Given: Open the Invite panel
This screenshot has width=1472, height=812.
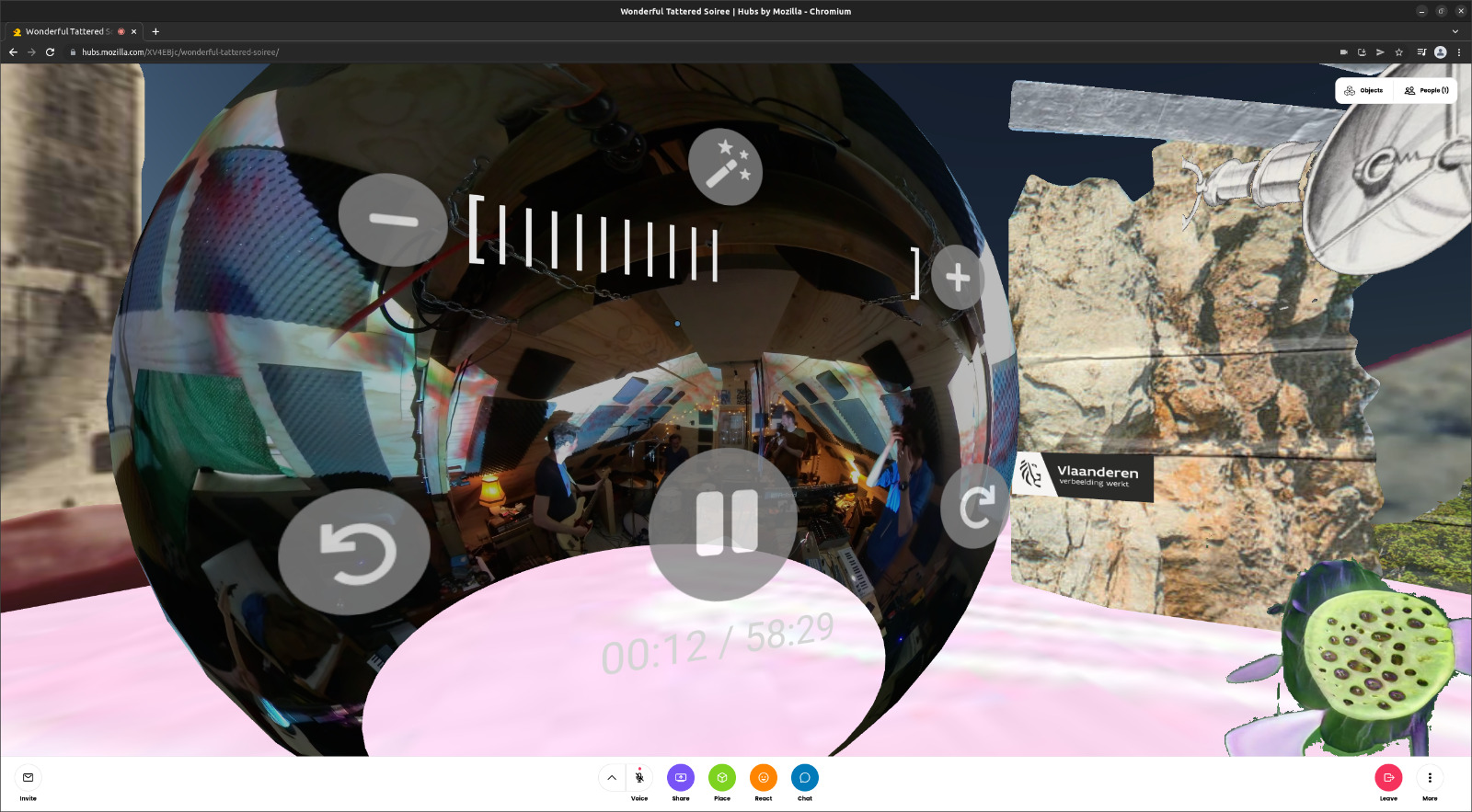Looking at the screenshot, I should tap(29, 783).
